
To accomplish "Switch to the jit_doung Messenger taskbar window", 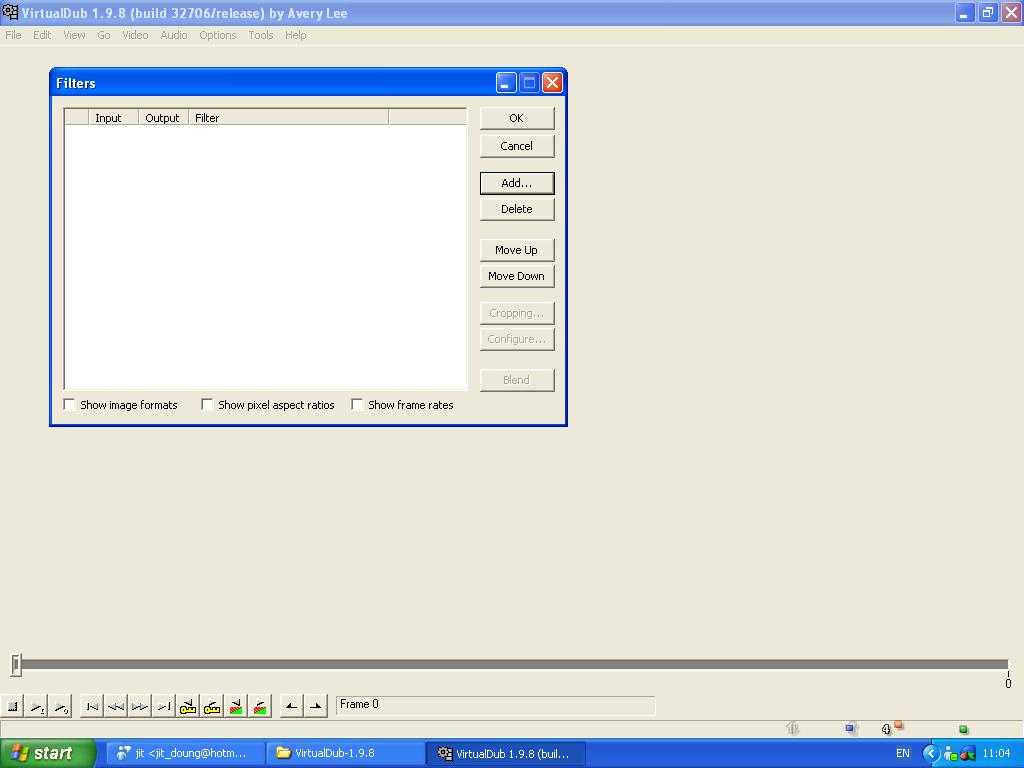I will 185,753.
